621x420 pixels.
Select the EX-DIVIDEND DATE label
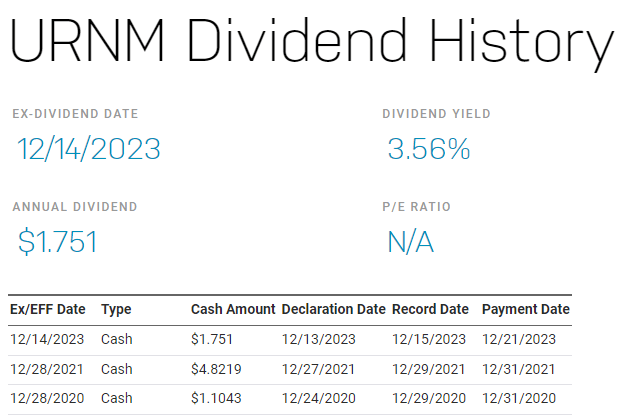pyautogui.click(x=75, y=114)
